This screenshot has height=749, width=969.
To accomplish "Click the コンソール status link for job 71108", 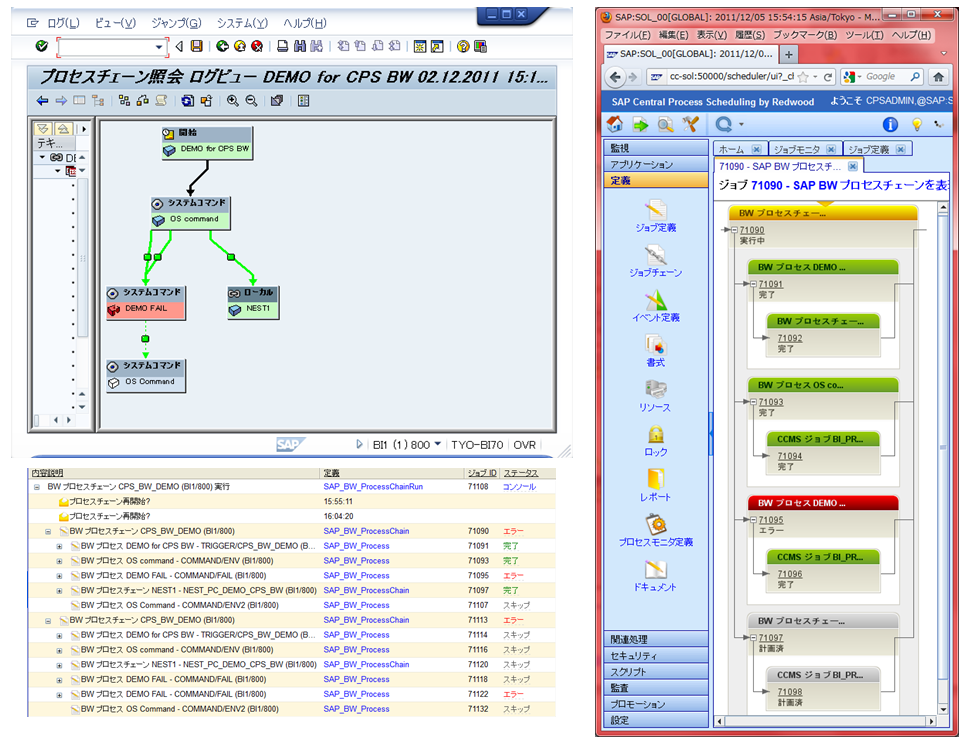I will click(x=519, y=487).
